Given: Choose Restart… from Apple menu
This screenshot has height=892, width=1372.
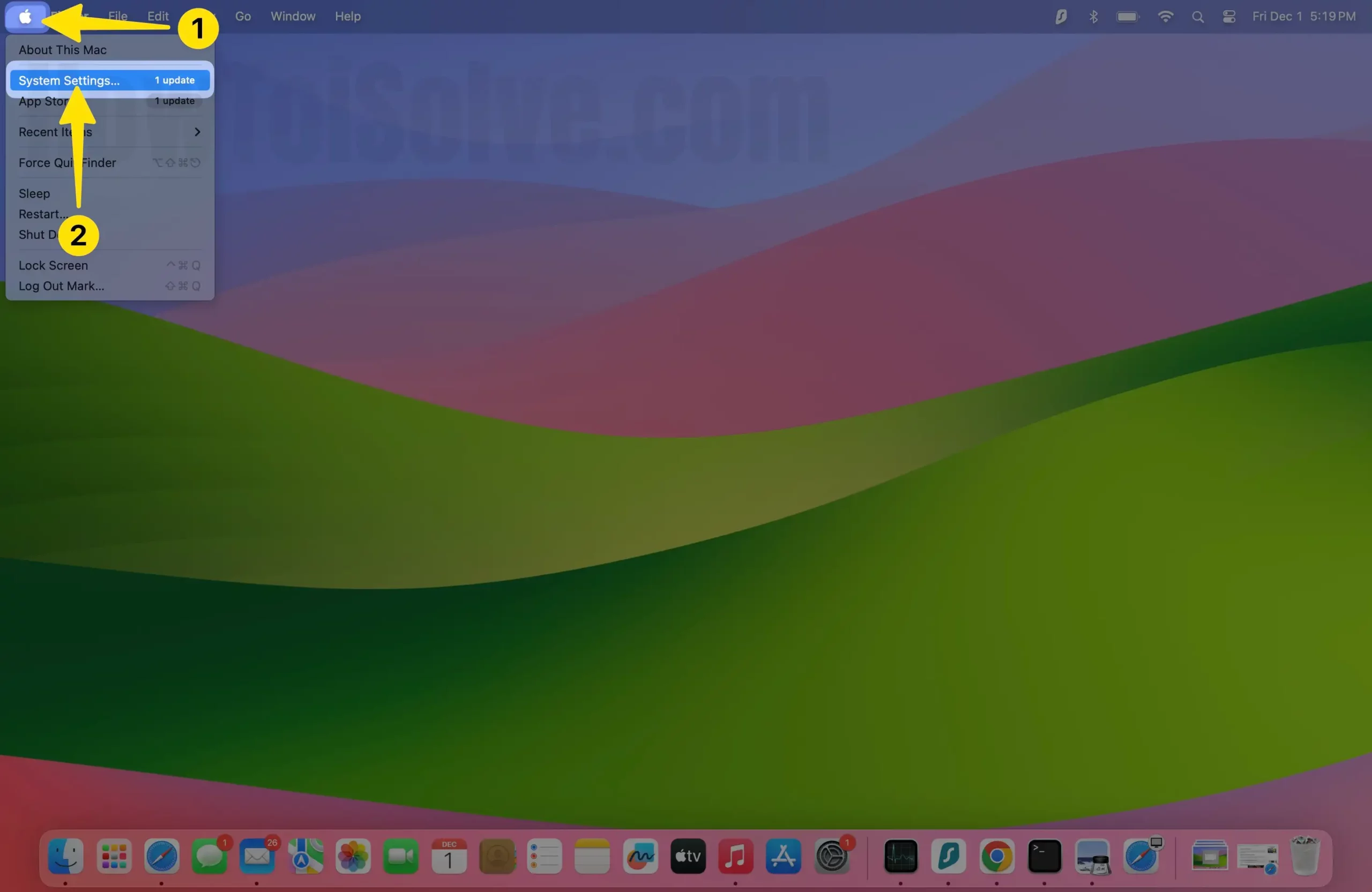Looking at the screenshot, I should (109, 214).
